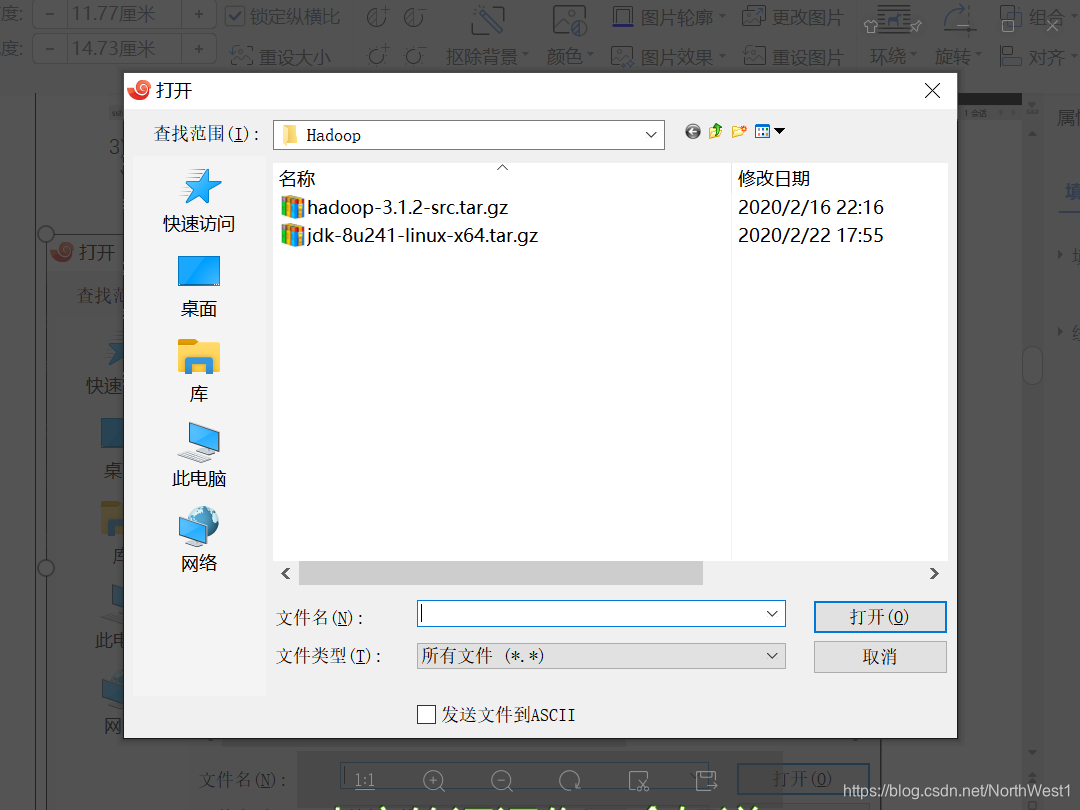
Task: Expand the 文件名 history dropdown arrow
Action: coord(772,614)
